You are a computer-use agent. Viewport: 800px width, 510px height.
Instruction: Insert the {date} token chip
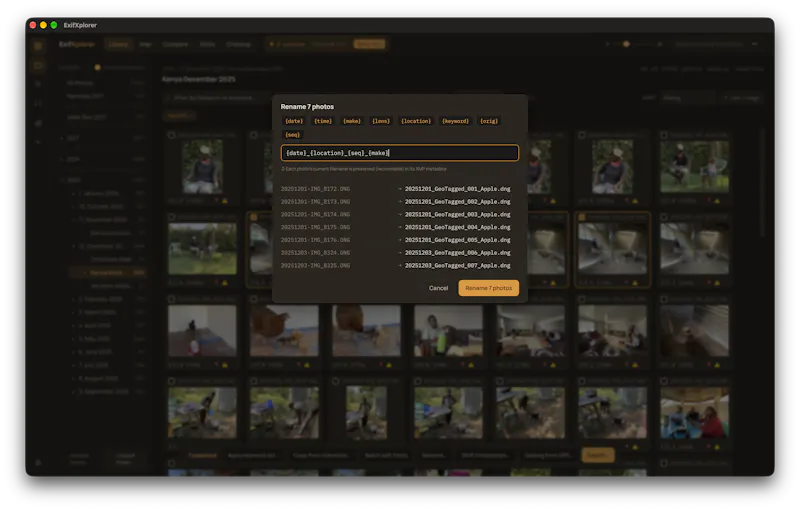coord(294,121)
